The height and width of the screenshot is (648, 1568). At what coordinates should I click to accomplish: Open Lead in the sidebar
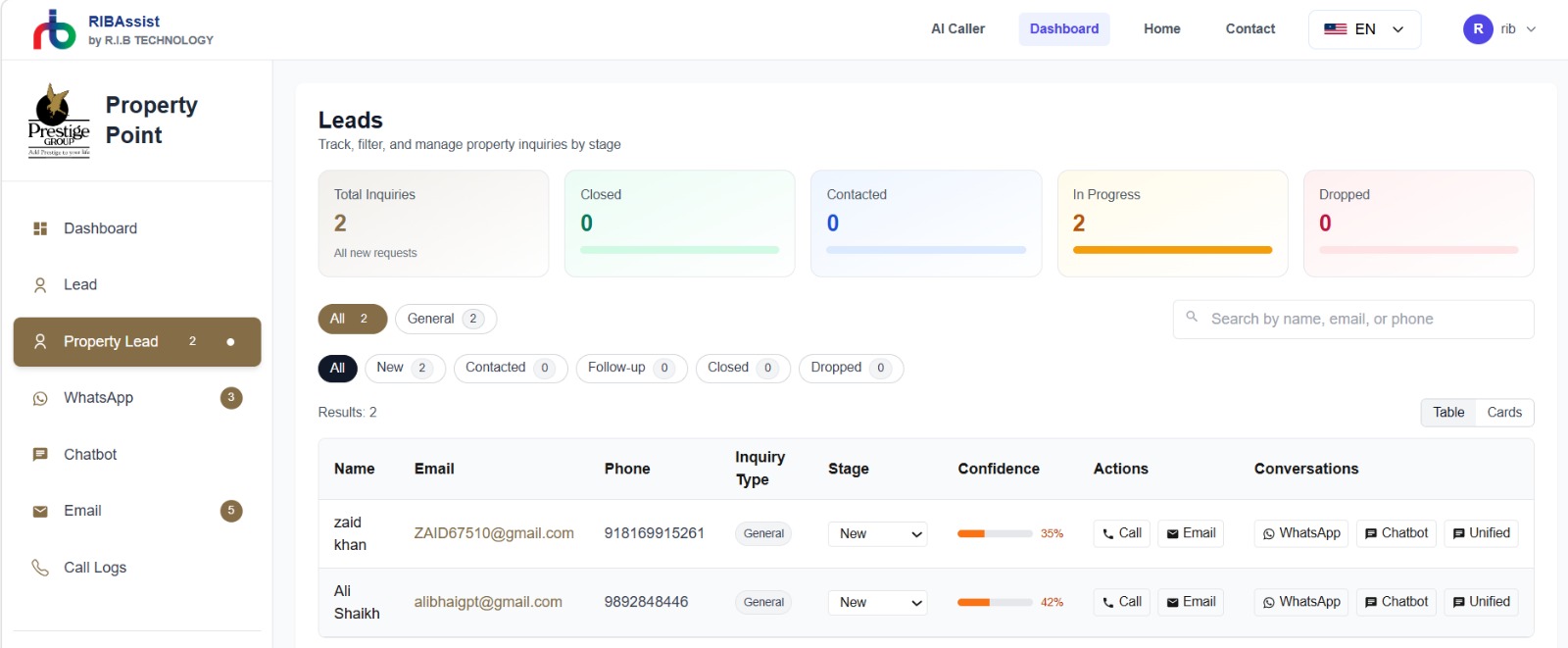137,285
